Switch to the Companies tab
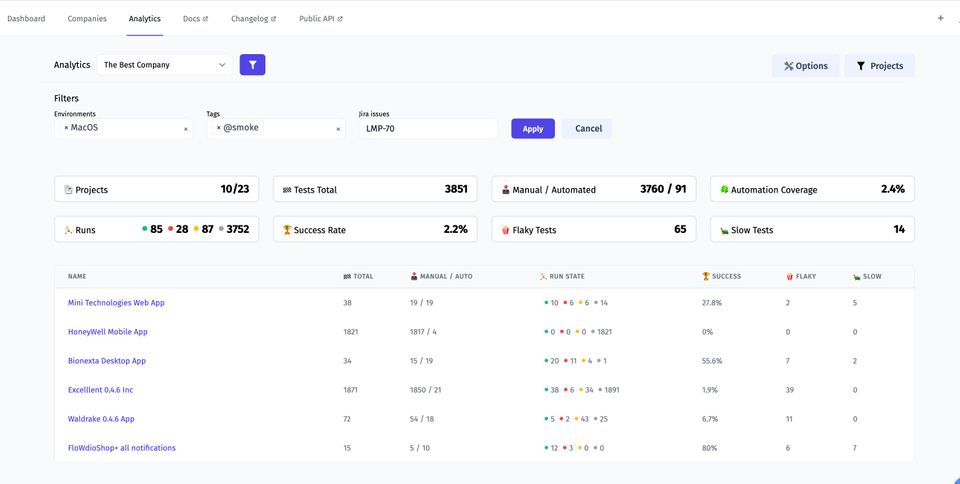 pos(87,19)
